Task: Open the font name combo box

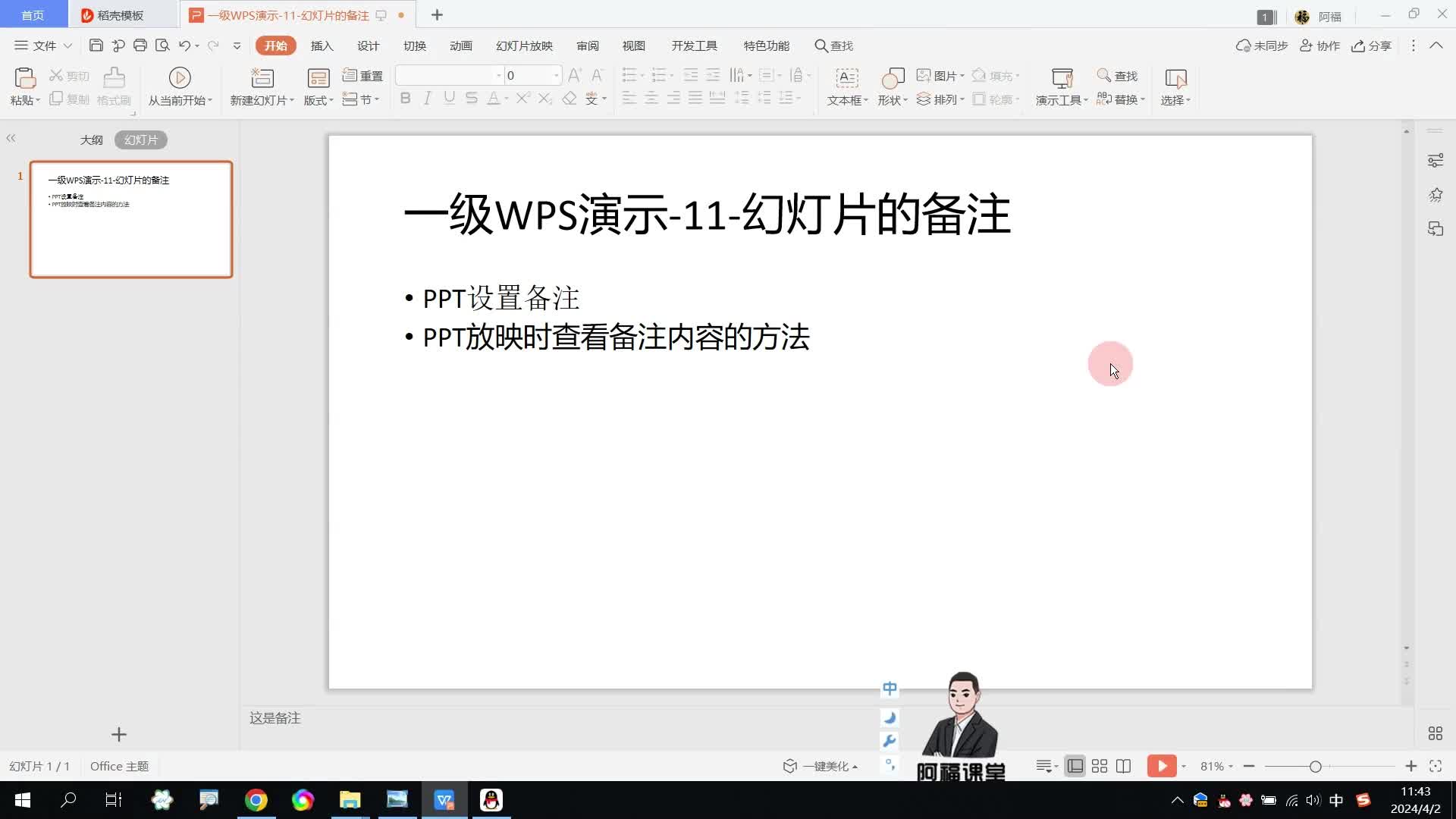Action: (x=447, y=75)
